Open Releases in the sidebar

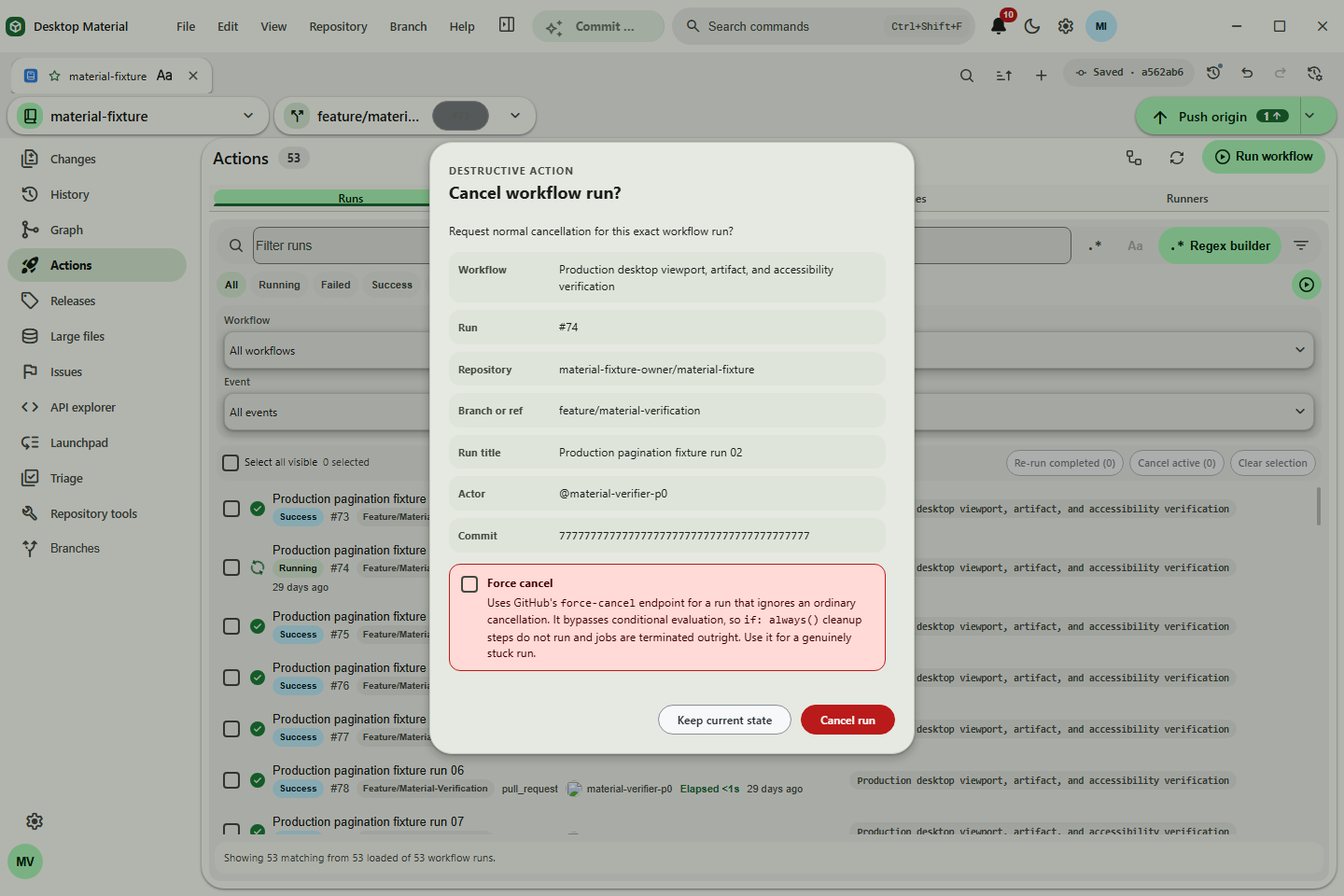[x=97, y=301]
